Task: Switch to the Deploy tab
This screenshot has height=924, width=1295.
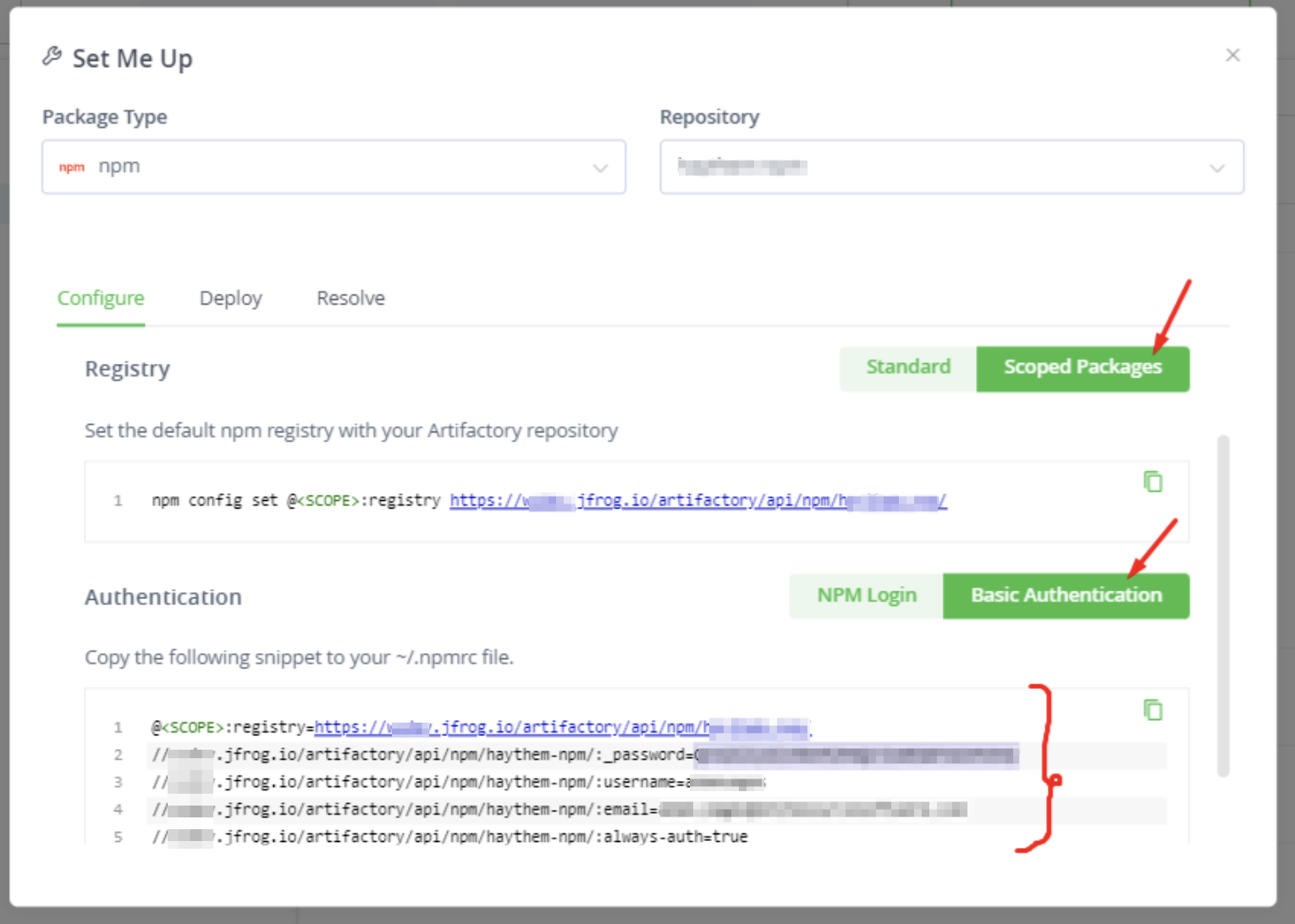Action: click(230, 298)
